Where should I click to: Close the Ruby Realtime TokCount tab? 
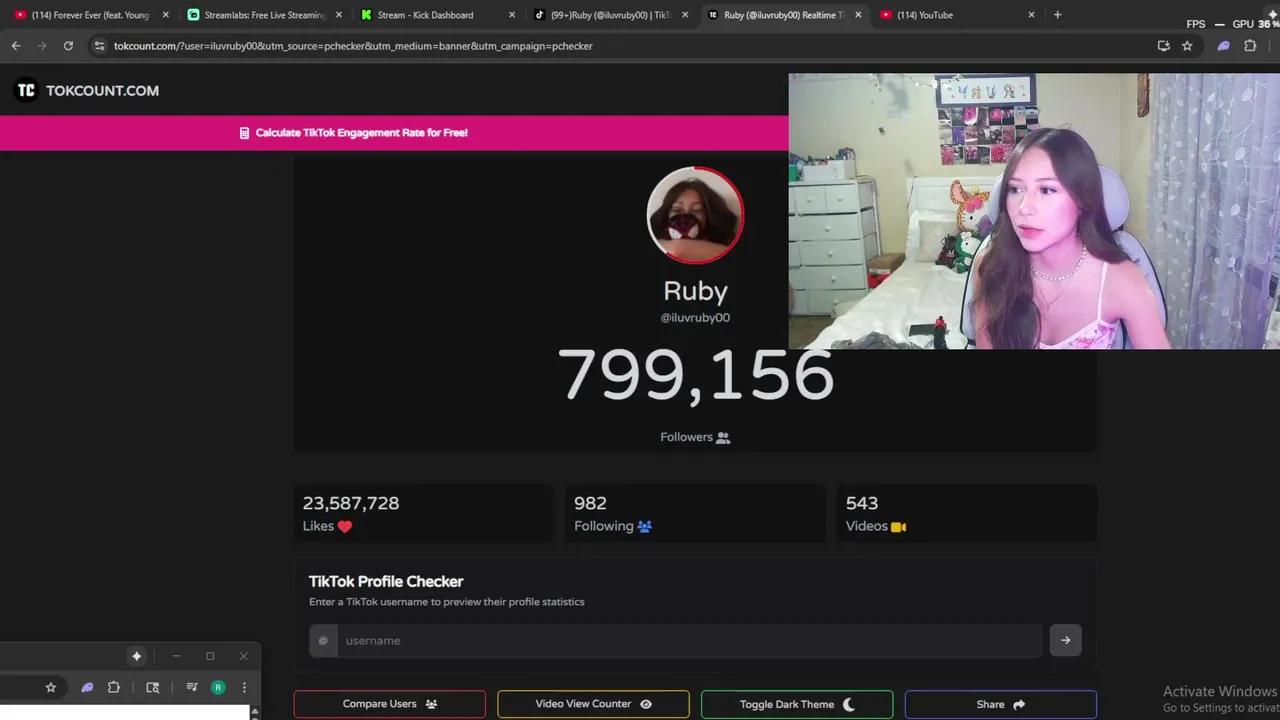pos(858,15)
